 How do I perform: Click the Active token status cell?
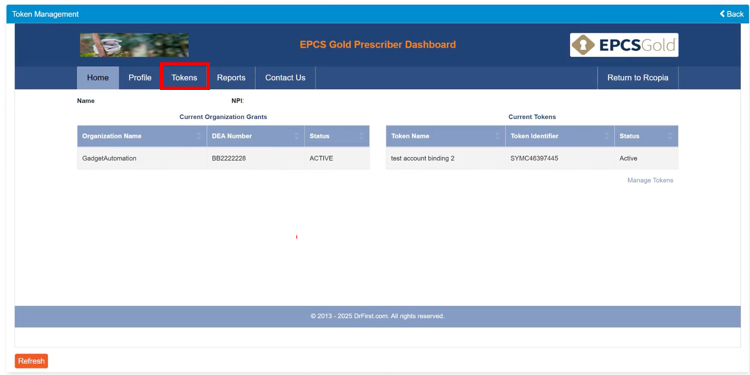646,158
